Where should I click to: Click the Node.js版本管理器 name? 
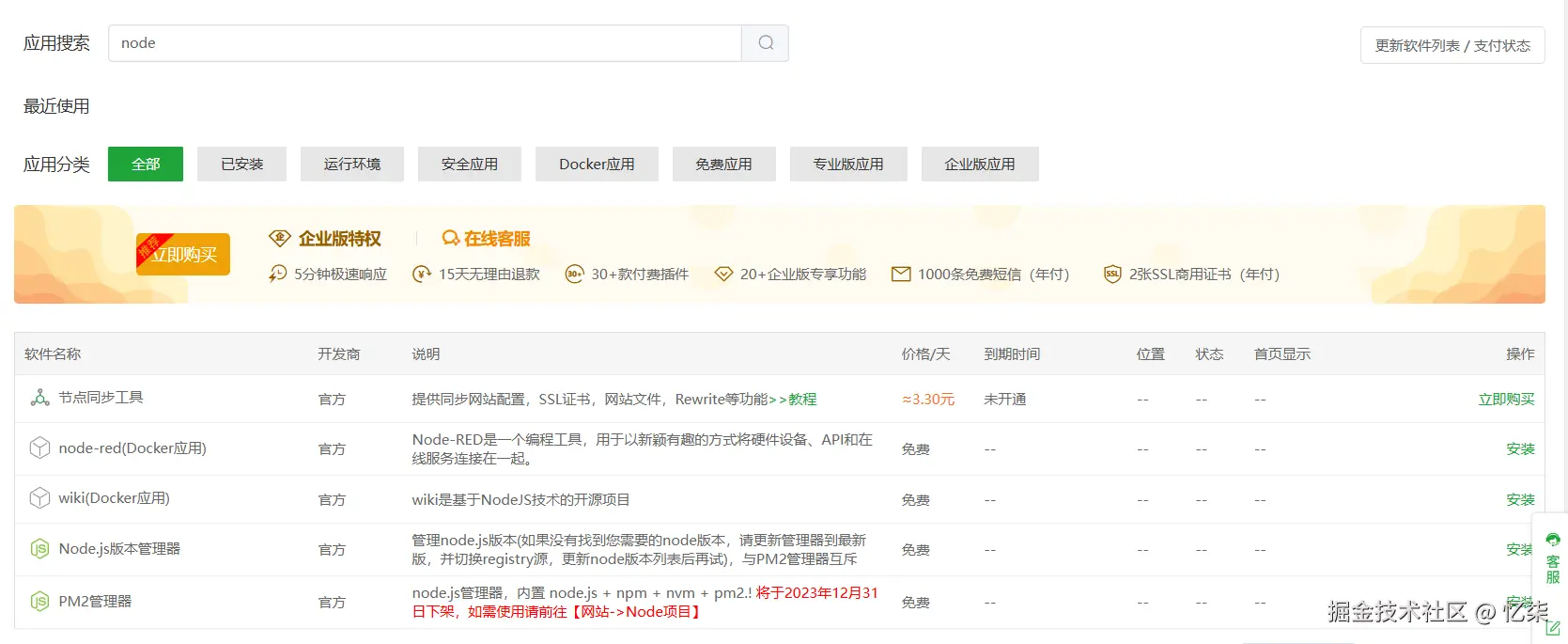pyautogui.click(x=119, y=549)
